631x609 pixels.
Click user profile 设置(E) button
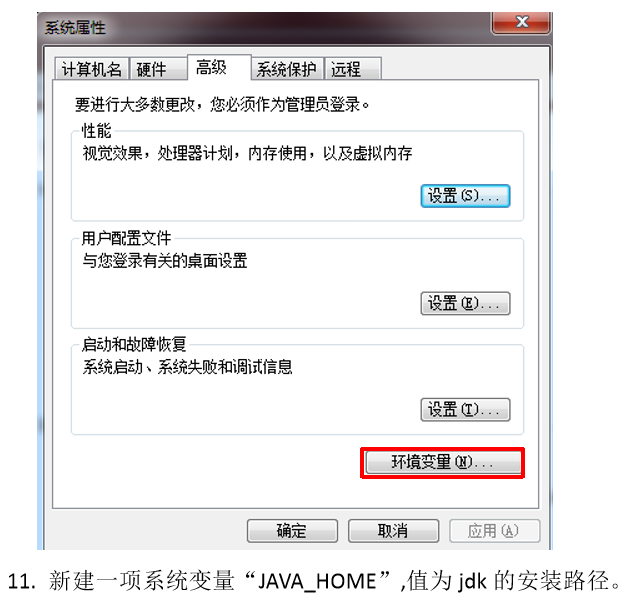coord(465,303)
